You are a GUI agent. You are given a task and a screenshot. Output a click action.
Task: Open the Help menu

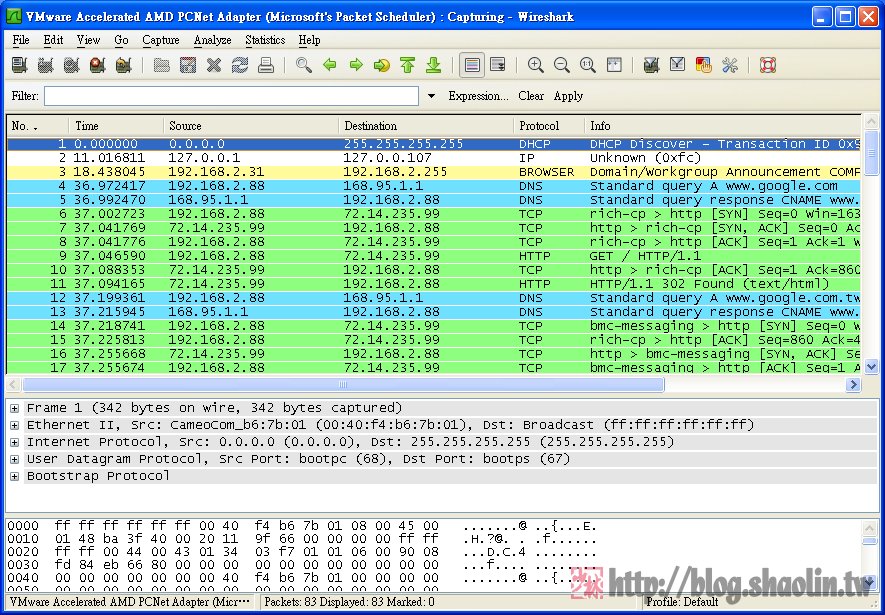[309, 40]
